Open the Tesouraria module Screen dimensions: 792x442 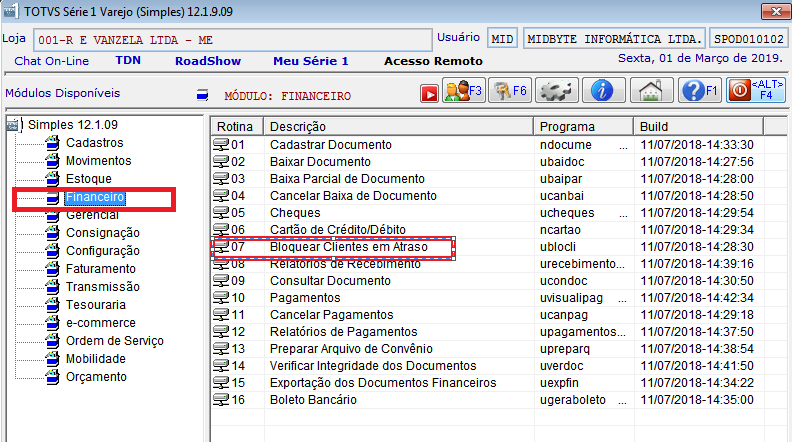(95, 305)
